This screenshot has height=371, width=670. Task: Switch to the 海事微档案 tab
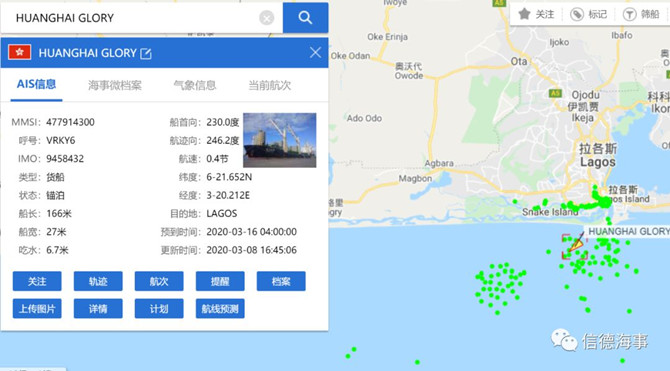115,85
